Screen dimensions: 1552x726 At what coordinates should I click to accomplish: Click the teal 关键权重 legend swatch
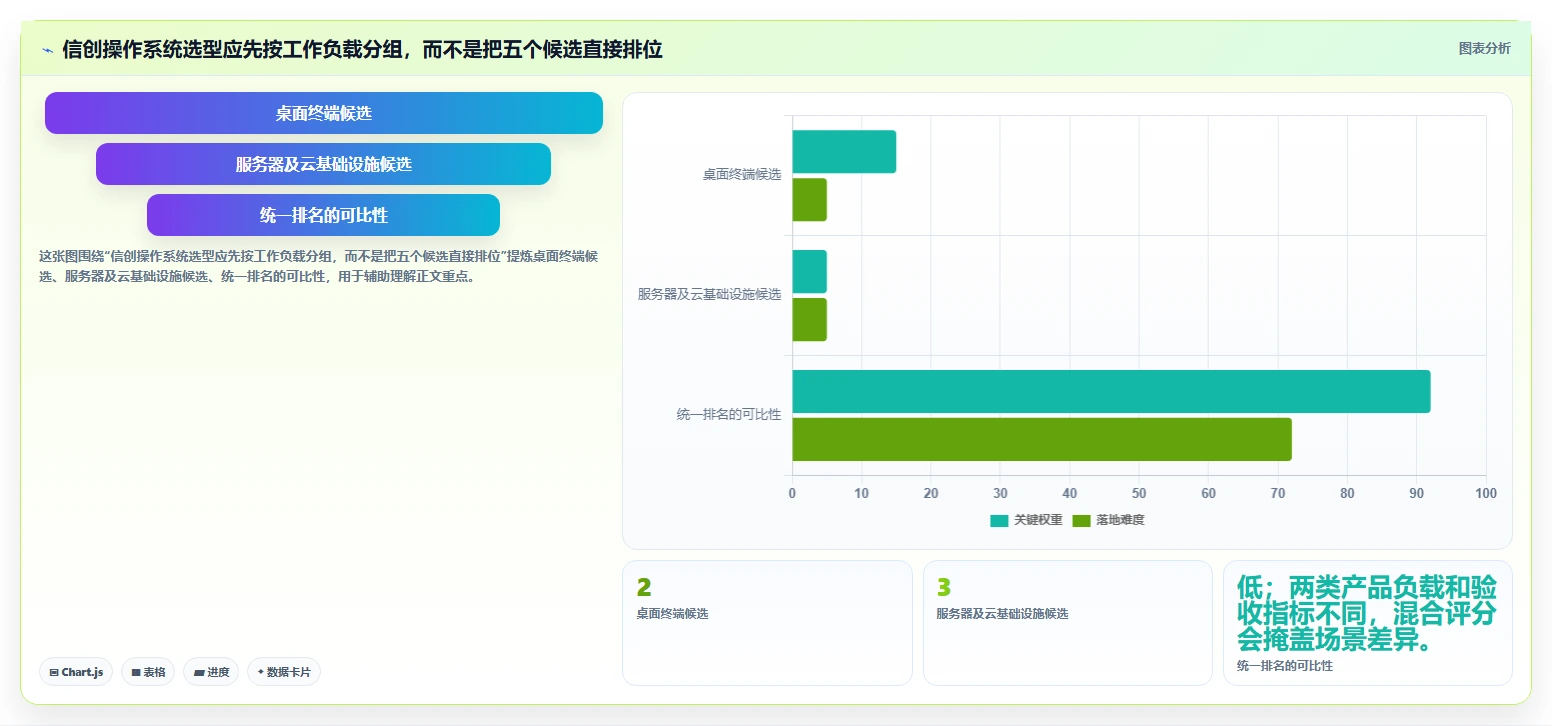tap(1000, 520)
